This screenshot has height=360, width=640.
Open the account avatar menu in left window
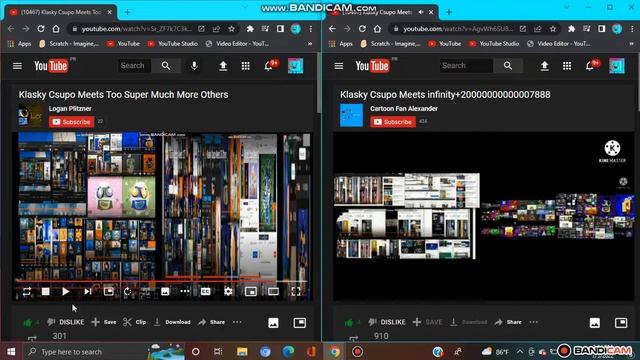click(x=296, y=66)
